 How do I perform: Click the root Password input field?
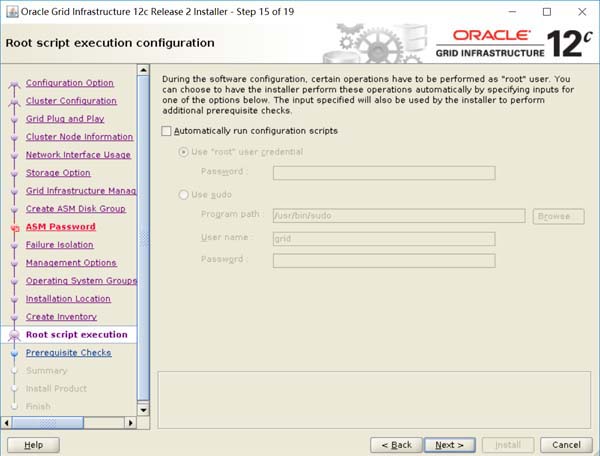384,173
